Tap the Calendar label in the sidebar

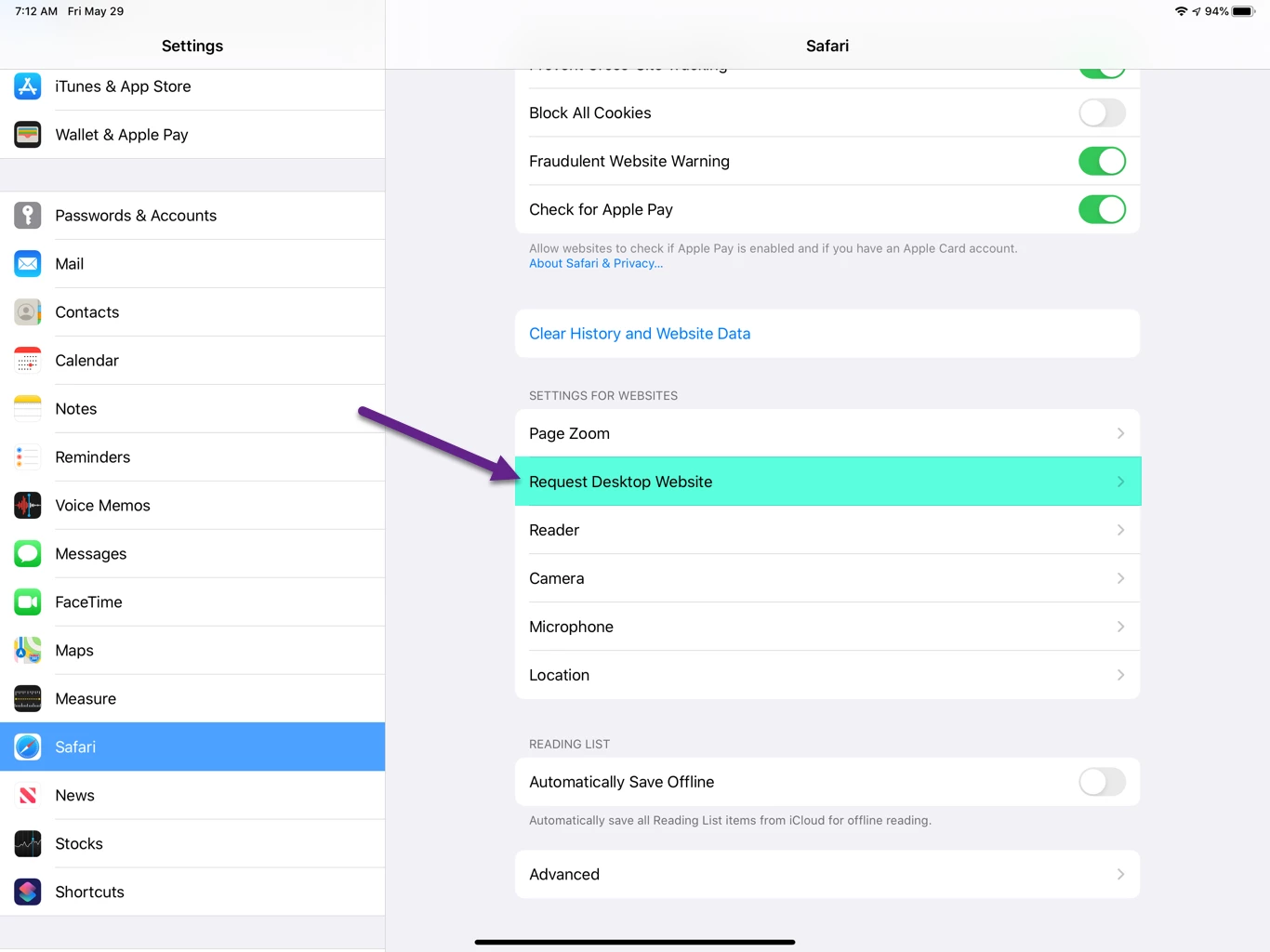(87, 361)
